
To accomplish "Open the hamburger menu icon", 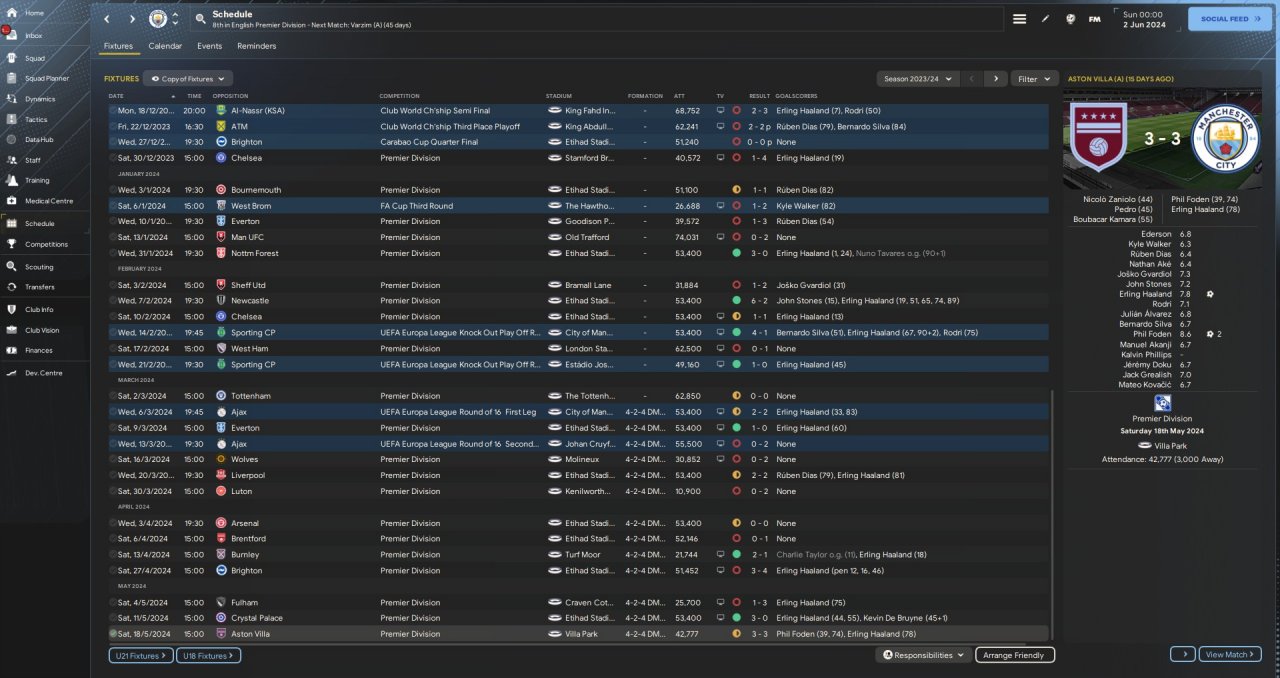I will 1020,19.
